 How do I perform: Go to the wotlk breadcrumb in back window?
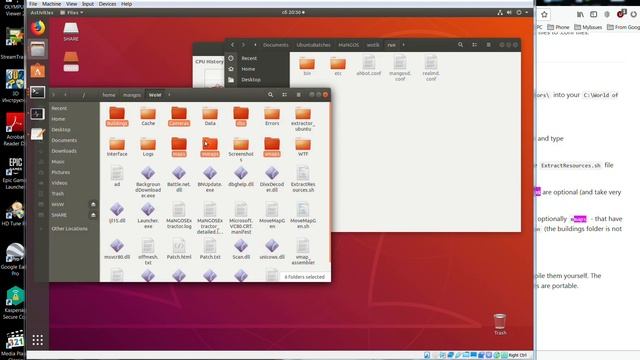pos(373,45)
